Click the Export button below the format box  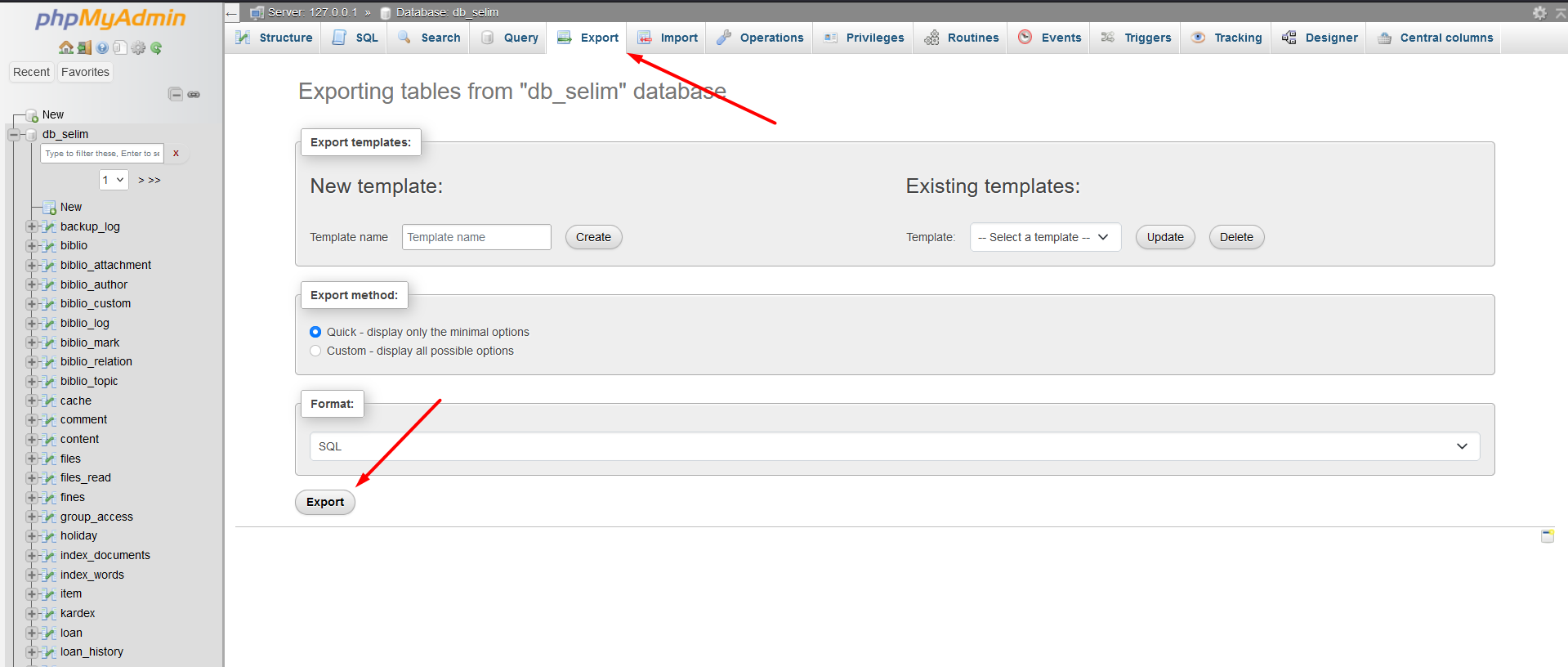[325, 502]
